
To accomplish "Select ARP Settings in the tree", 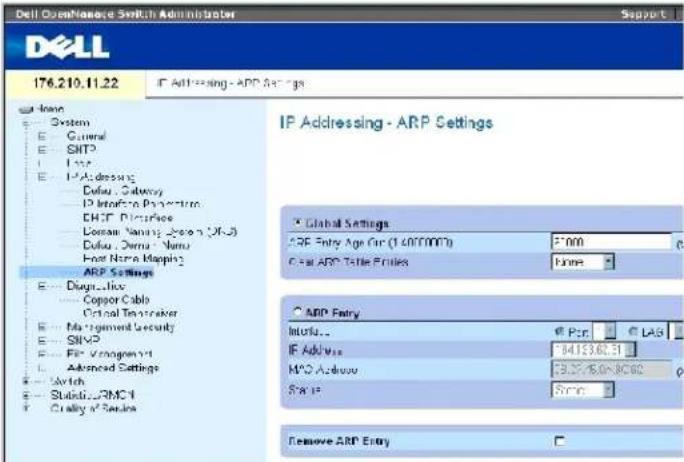I will [x=118, y=272].
